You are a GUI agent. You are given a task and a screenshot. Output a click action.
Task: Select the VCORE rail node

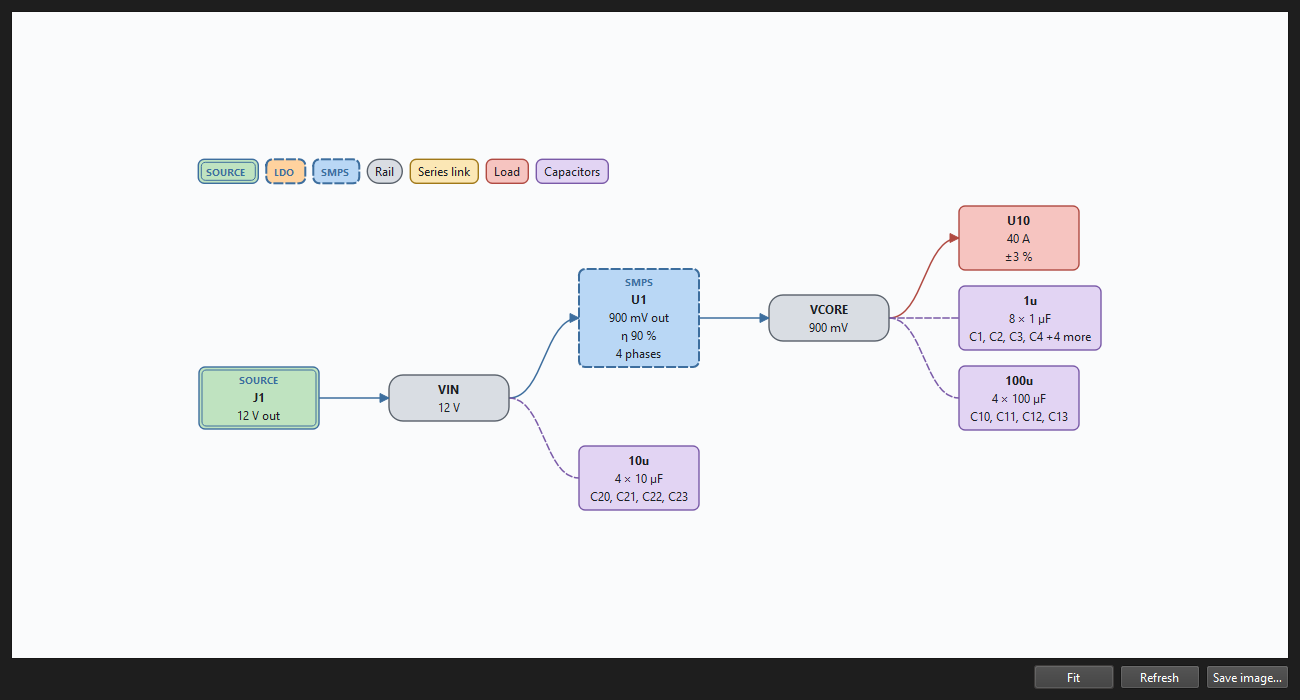tap(829, 318)
